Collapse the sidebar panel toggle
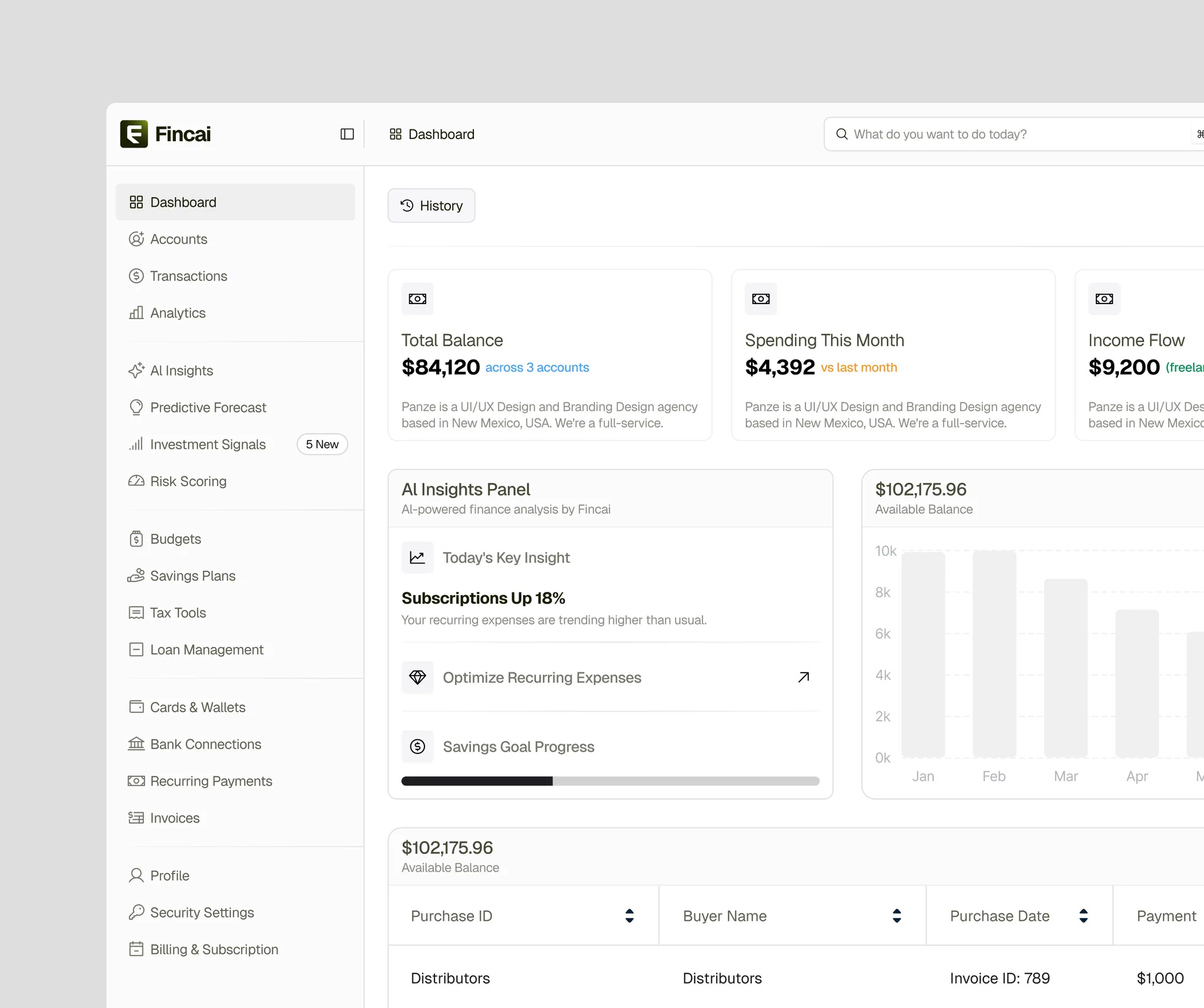 [347, 134]
